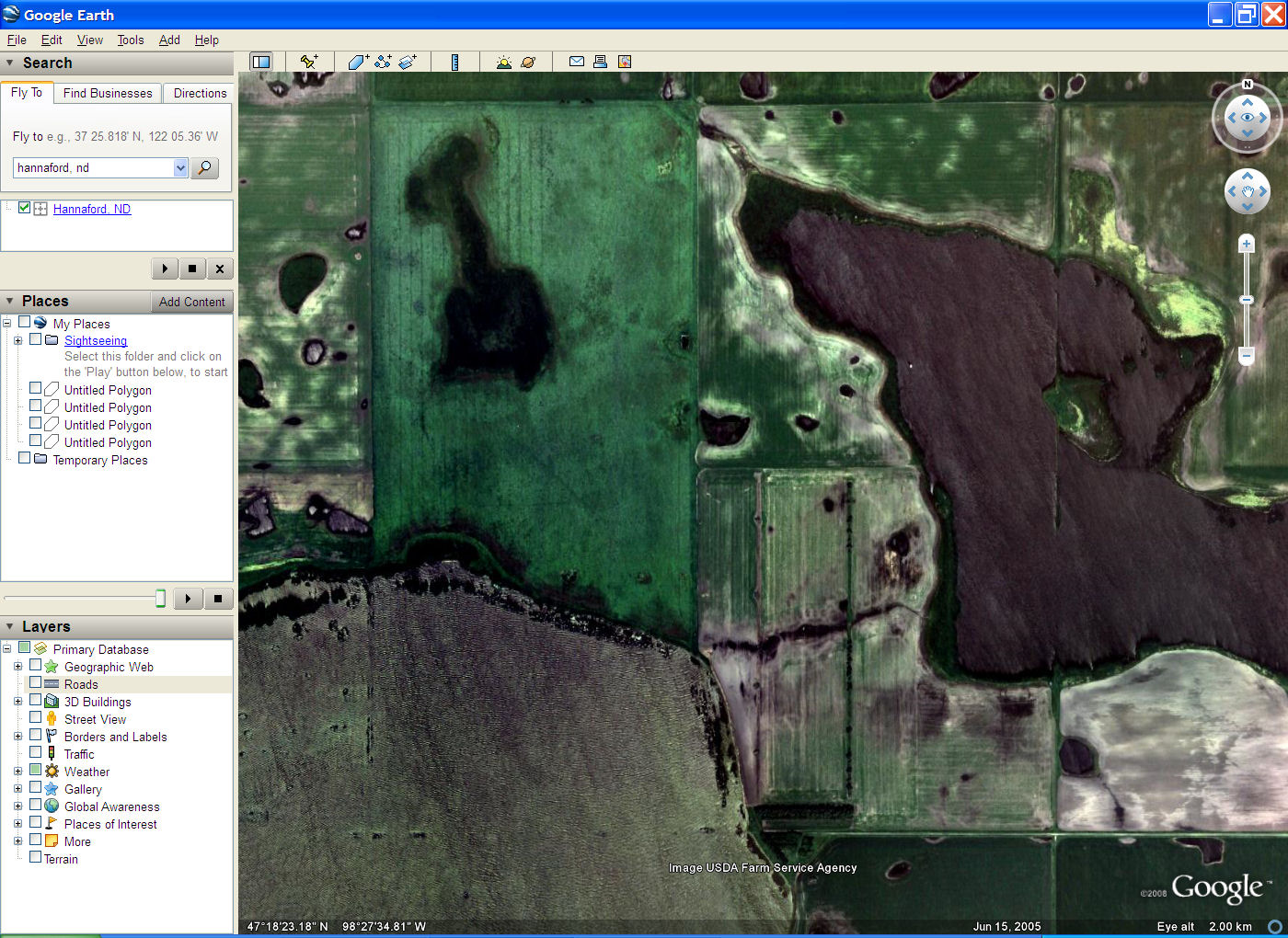Check the Temporary Places checkbox

coord(25,458)
